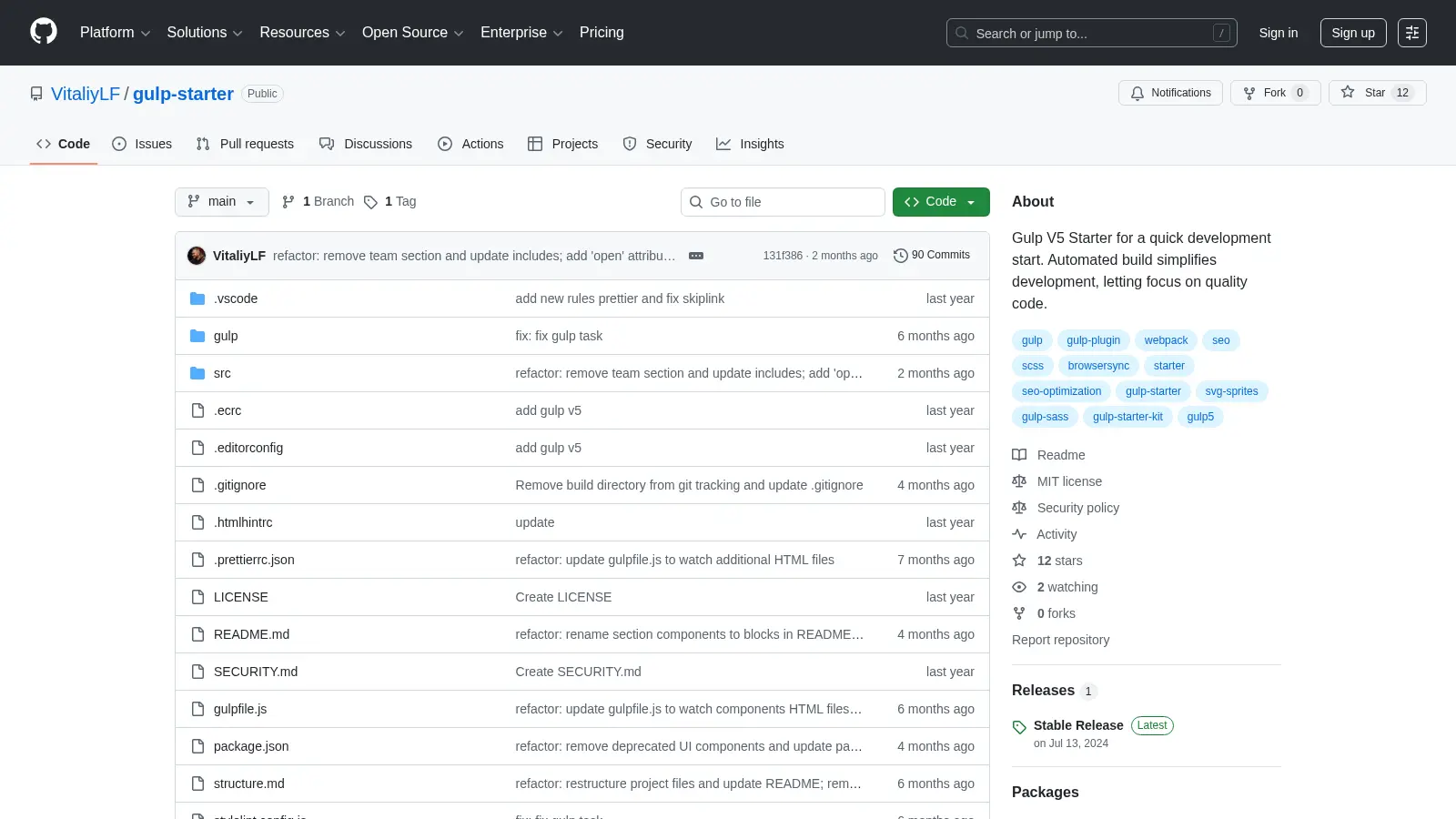Click the .vscode folder icon
Screen dimensions: 1456x819
pos(197,298)
